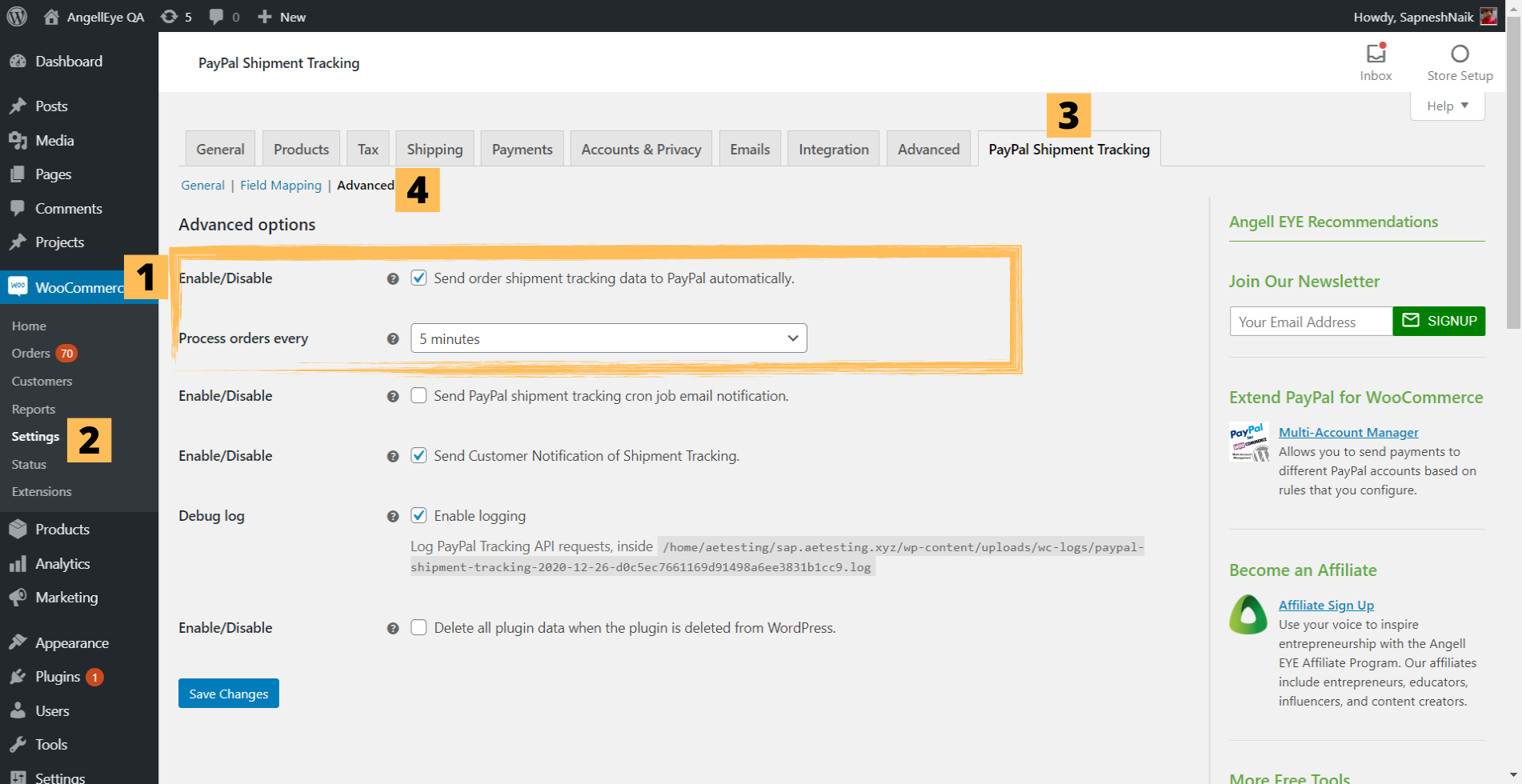Screen dimensions: 1522x784
Task: Switch to the Shipping tab
Action: [435, 149]
